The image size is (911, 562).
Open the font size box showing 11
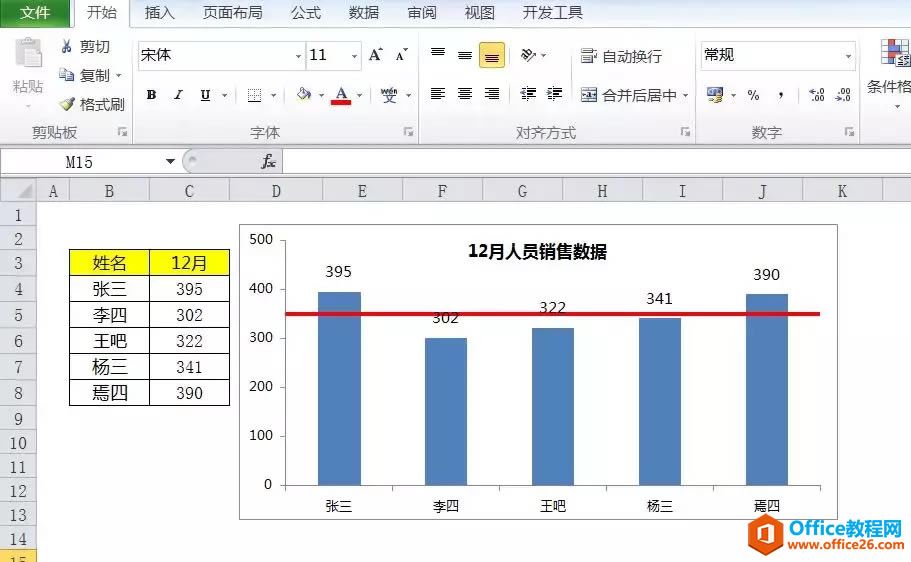[333, 55]
